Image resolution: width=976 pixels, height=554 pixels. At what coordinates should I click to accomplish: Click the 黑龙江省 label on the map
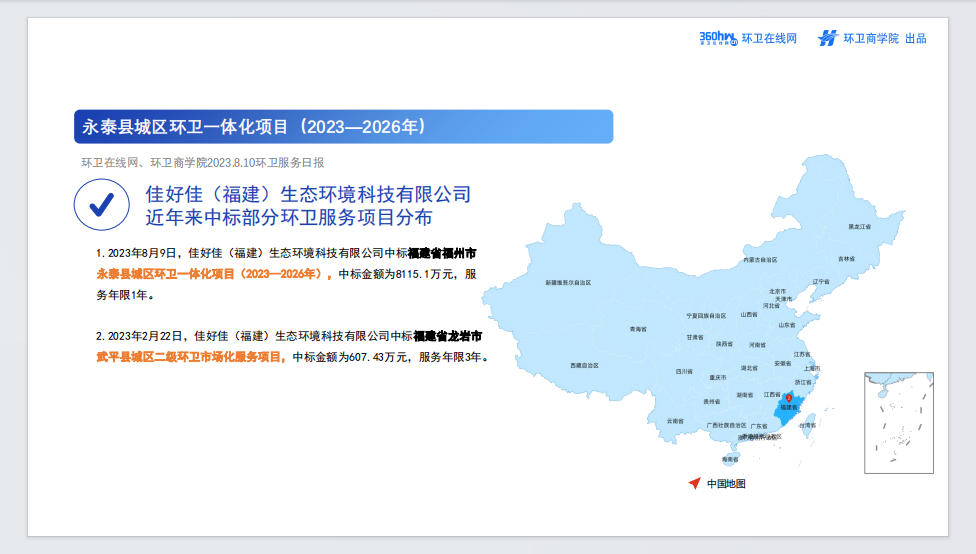[x=860, y=227]
